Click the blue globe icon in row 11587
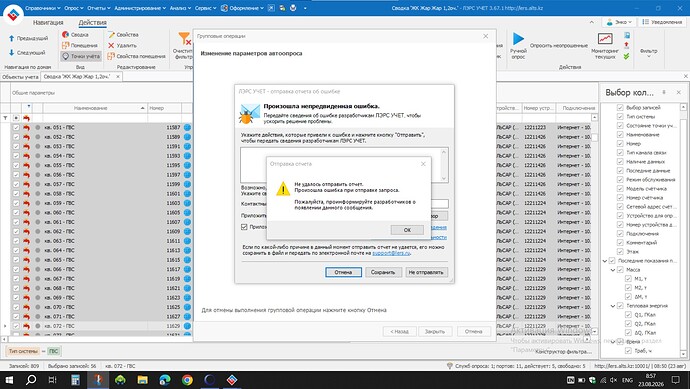Viewport: 690px width, 389px height. click(x=187, y=128)
